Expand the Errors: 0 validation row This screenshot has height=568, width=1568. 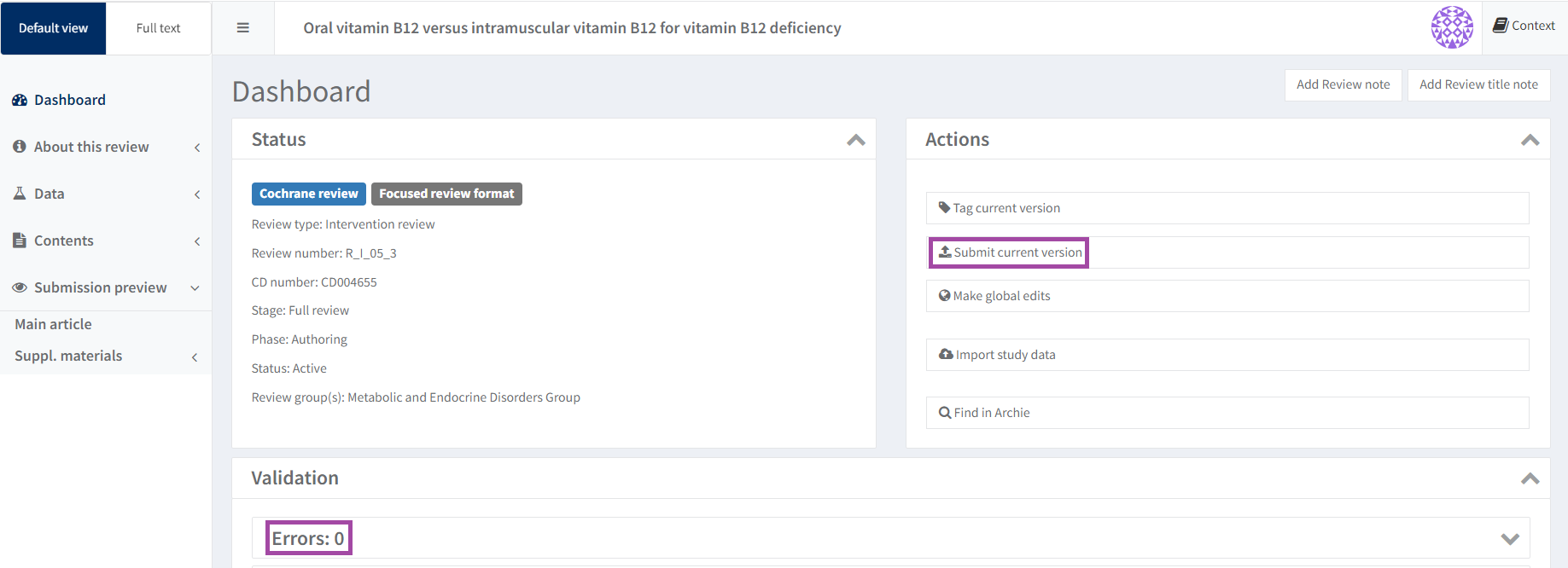(x=1509, y=539)
